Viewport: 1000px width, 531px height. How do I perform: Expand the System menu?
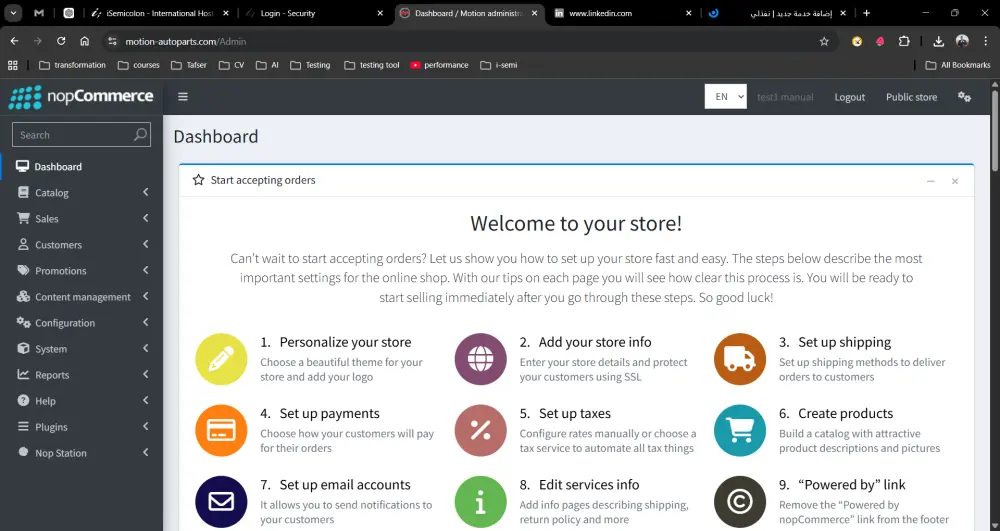point(82,349)
